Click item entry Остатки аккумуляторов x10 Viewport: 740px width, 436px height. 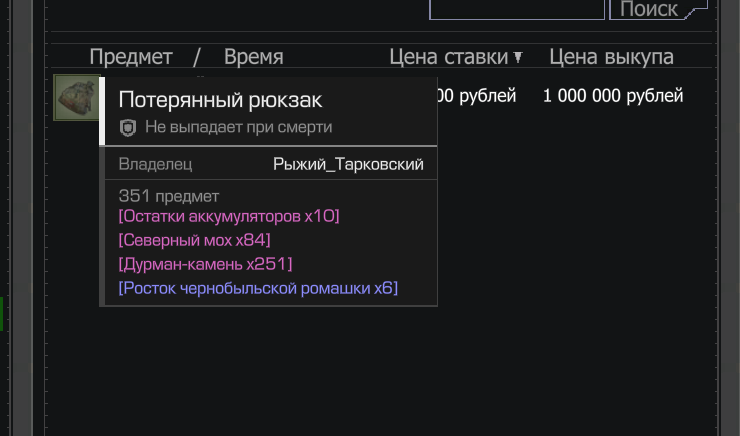tap(229, 216)
